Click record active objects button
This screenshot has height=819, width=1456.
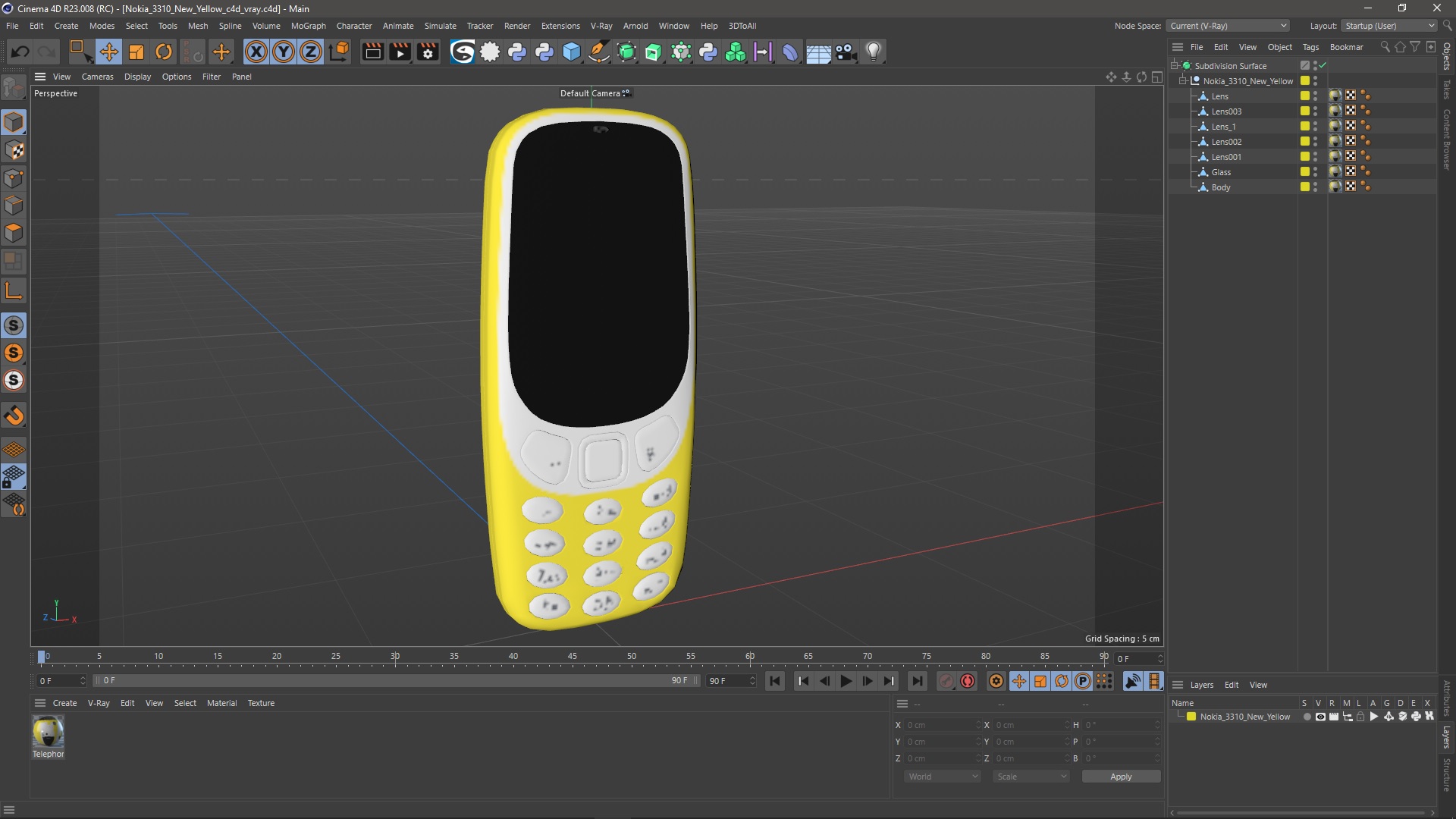coord(945,681)
